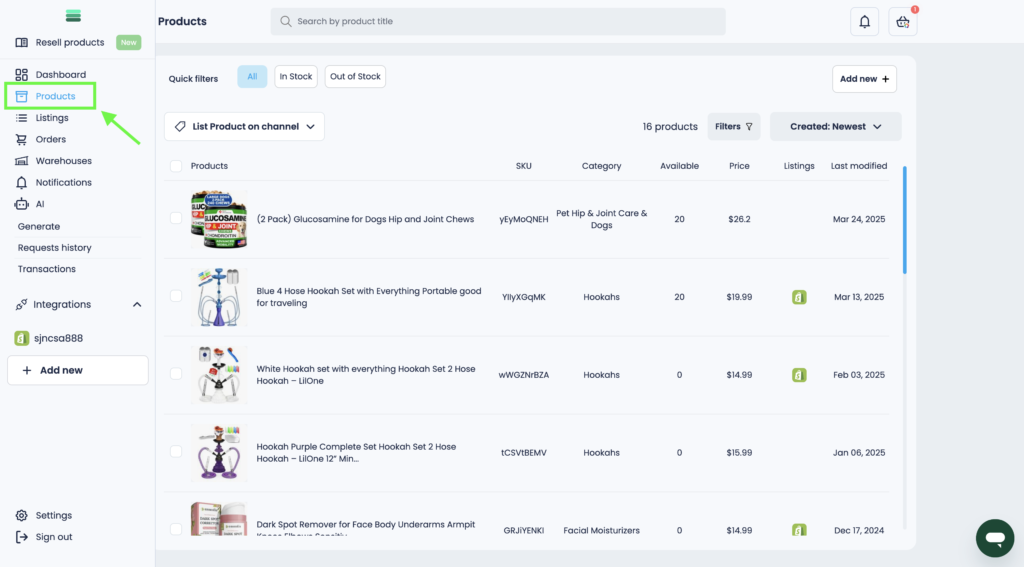Go to Orders in the sidebar

coord(50,139)
